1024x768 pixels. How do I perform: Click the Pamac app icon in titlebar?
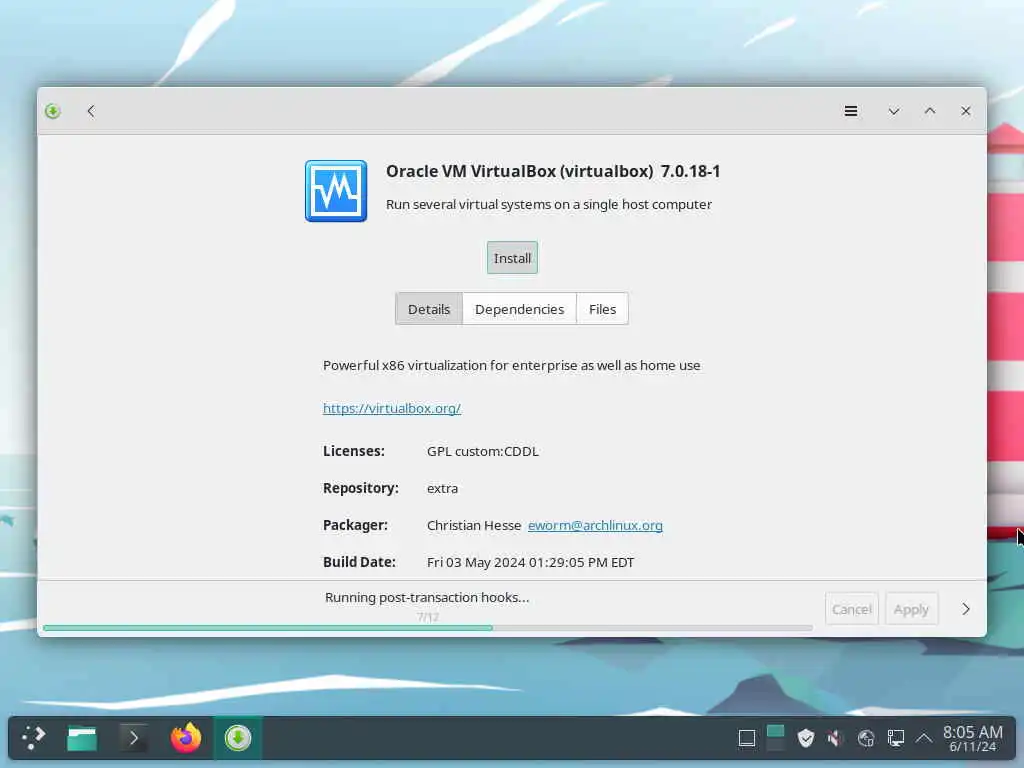click(x=53, y=111)
